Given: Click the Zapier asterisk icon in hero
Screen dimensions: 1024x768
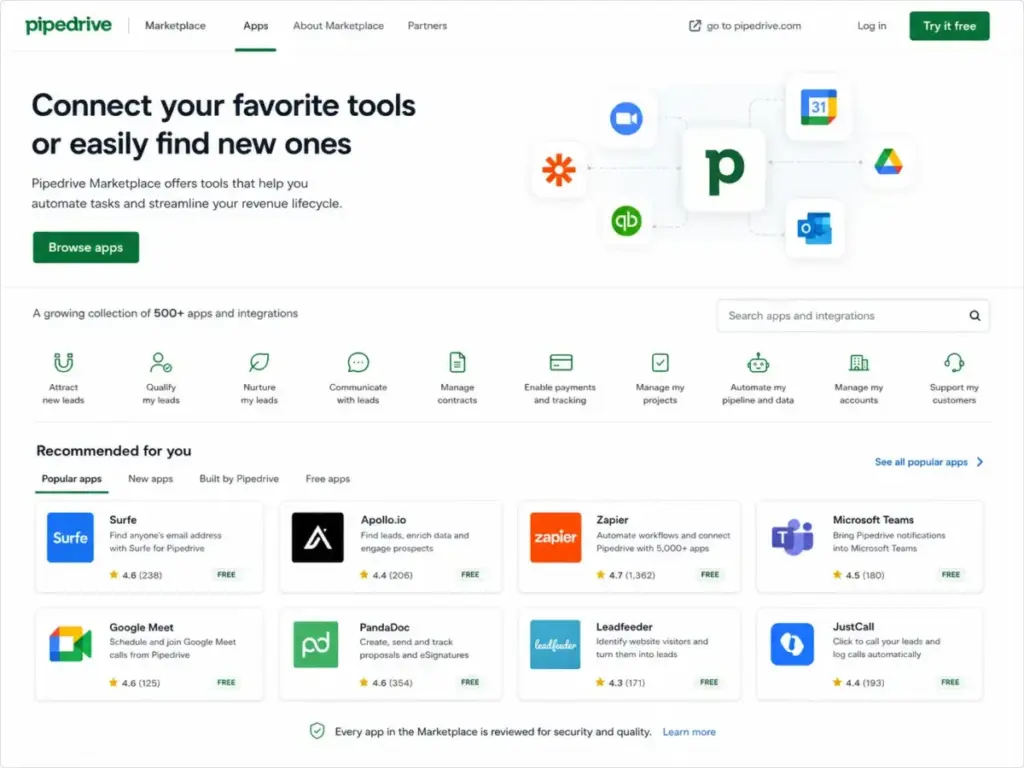Looking at the screenshot, I should coord(559,170).
